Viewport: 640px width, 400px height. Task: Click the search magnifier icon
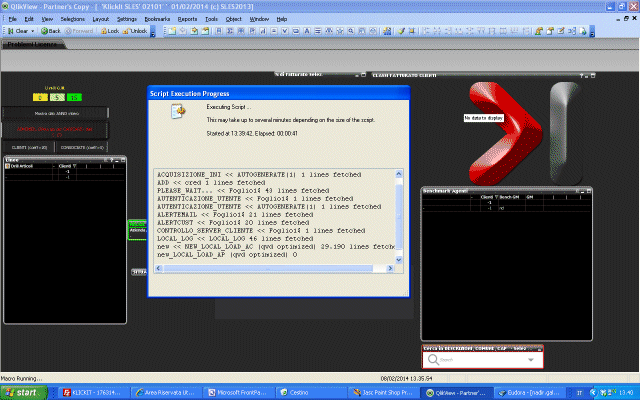coord(433,360)
